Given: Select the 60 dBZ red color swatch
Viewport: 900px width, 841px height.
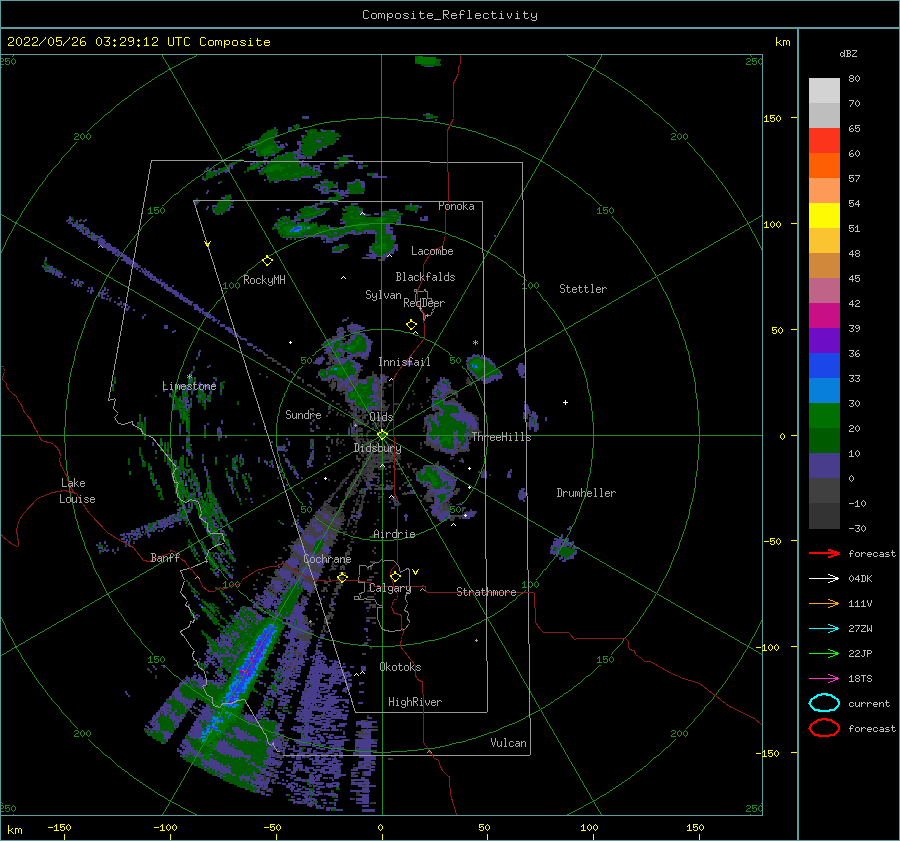Looking at the screenshot, I should 824,141.
